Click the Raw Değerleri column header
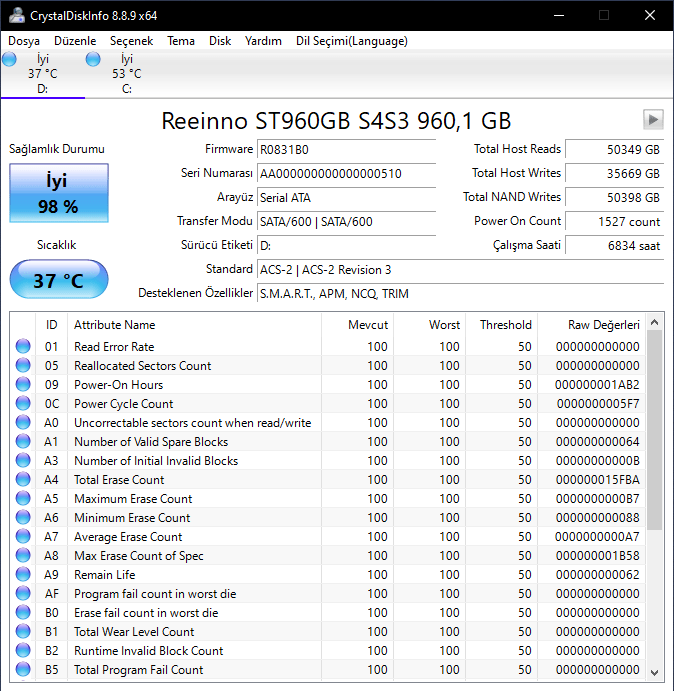Screen dimensions: 674x691 [603, 325]
